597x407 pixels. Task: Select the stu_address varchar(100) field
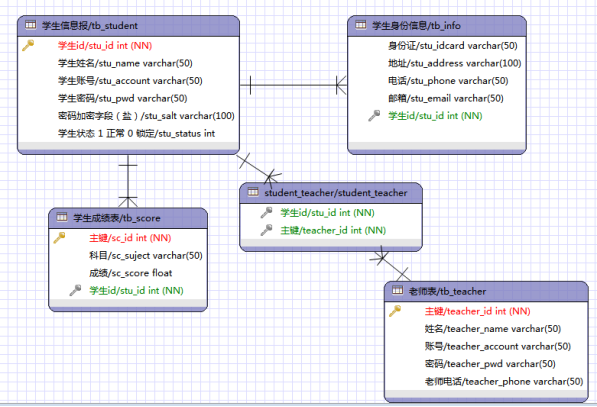(455, 63)
